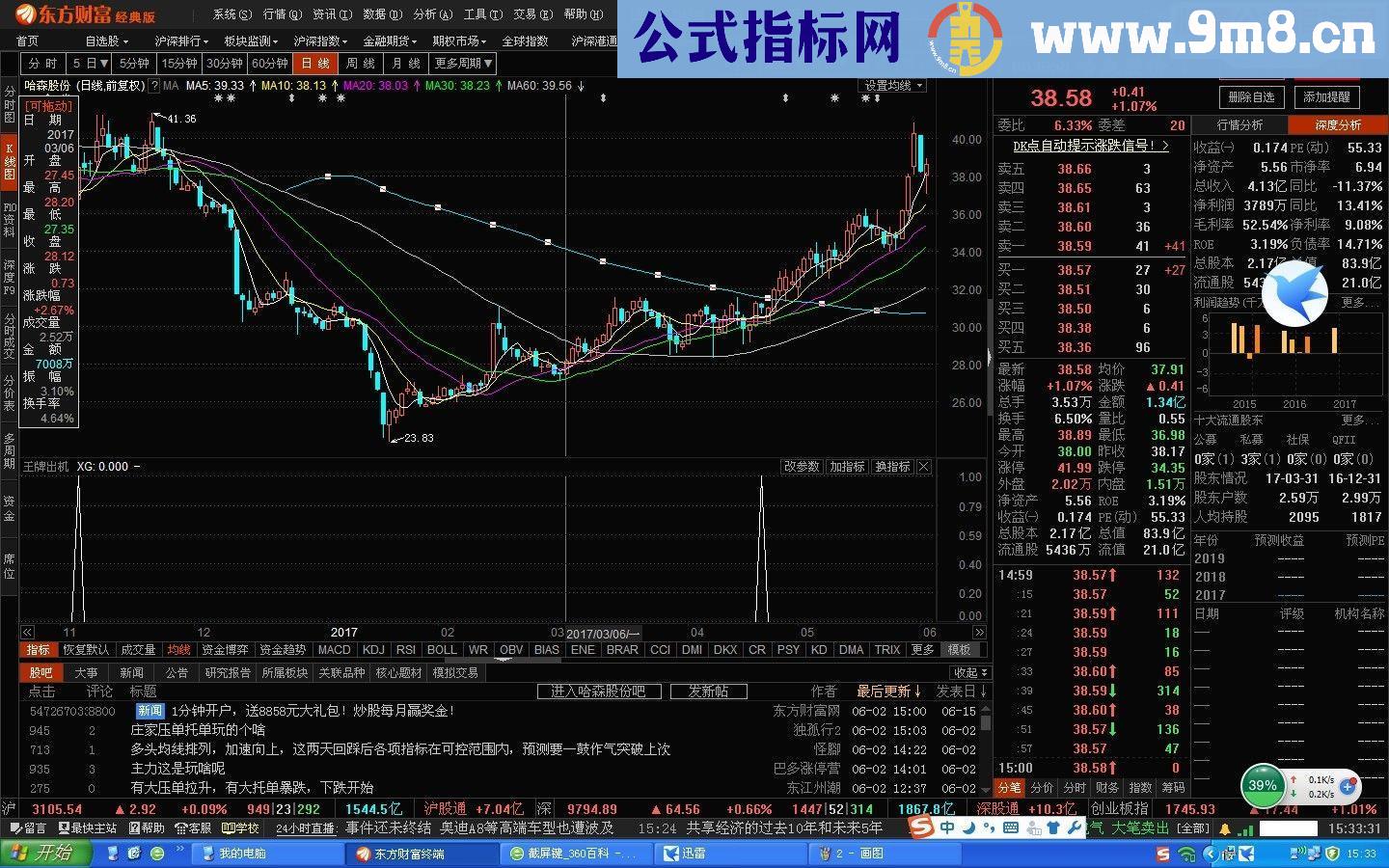Click the 东方财富 logo at top left

pos(85,14)
